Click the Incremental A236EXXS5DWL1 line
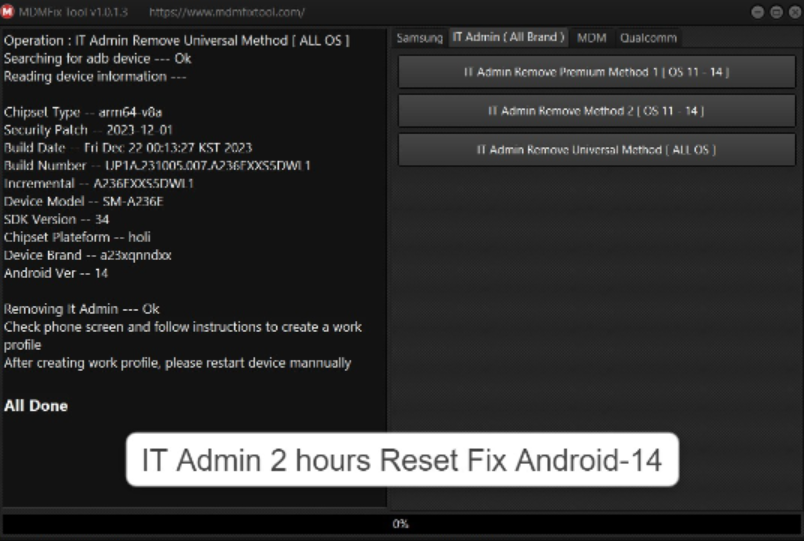Image resolution: width=804 pixels, height=541 pixels. [x=98, y=184]
